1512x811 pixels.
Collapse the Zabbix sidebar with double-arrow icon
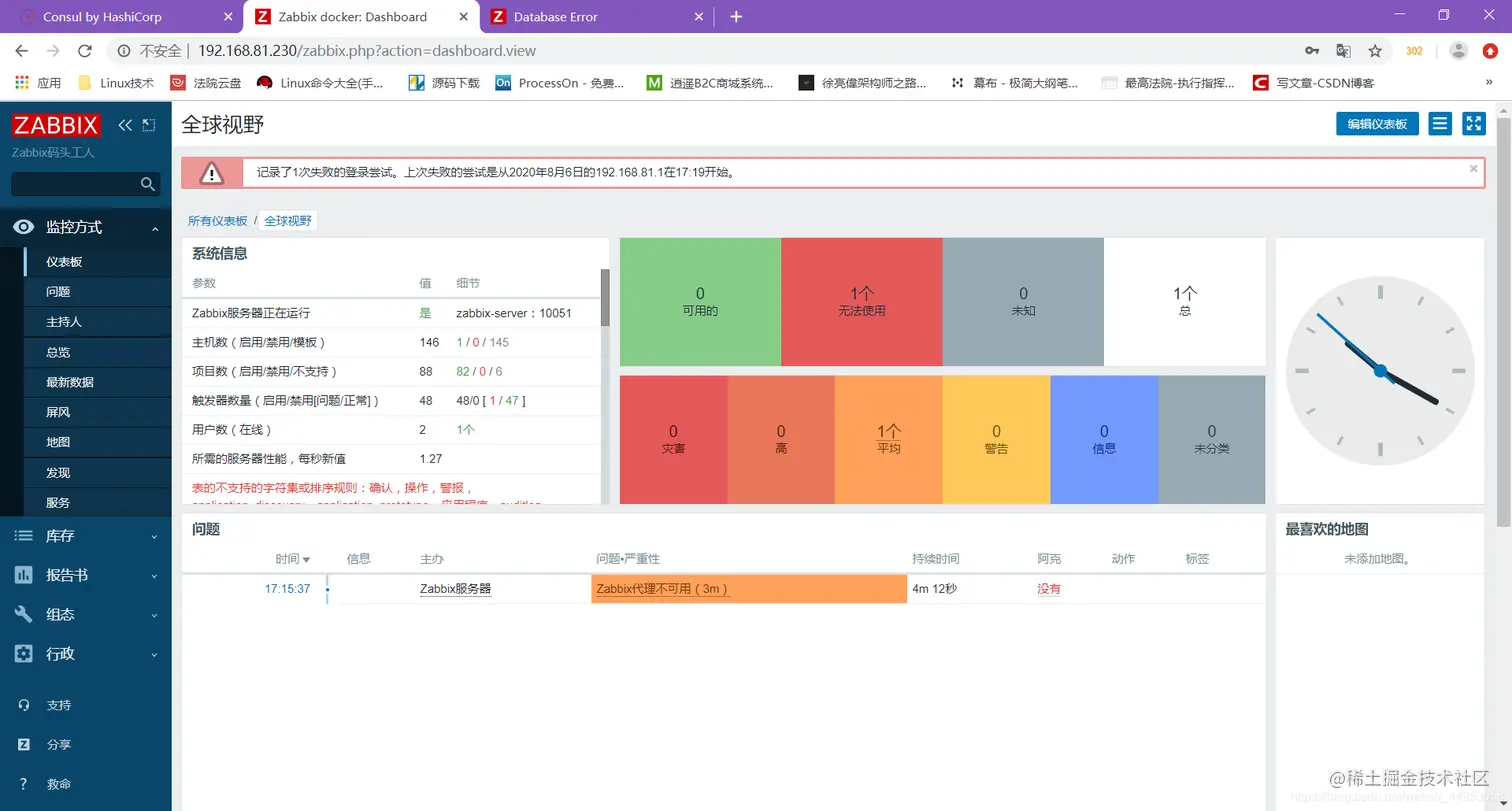coord(125,125)
